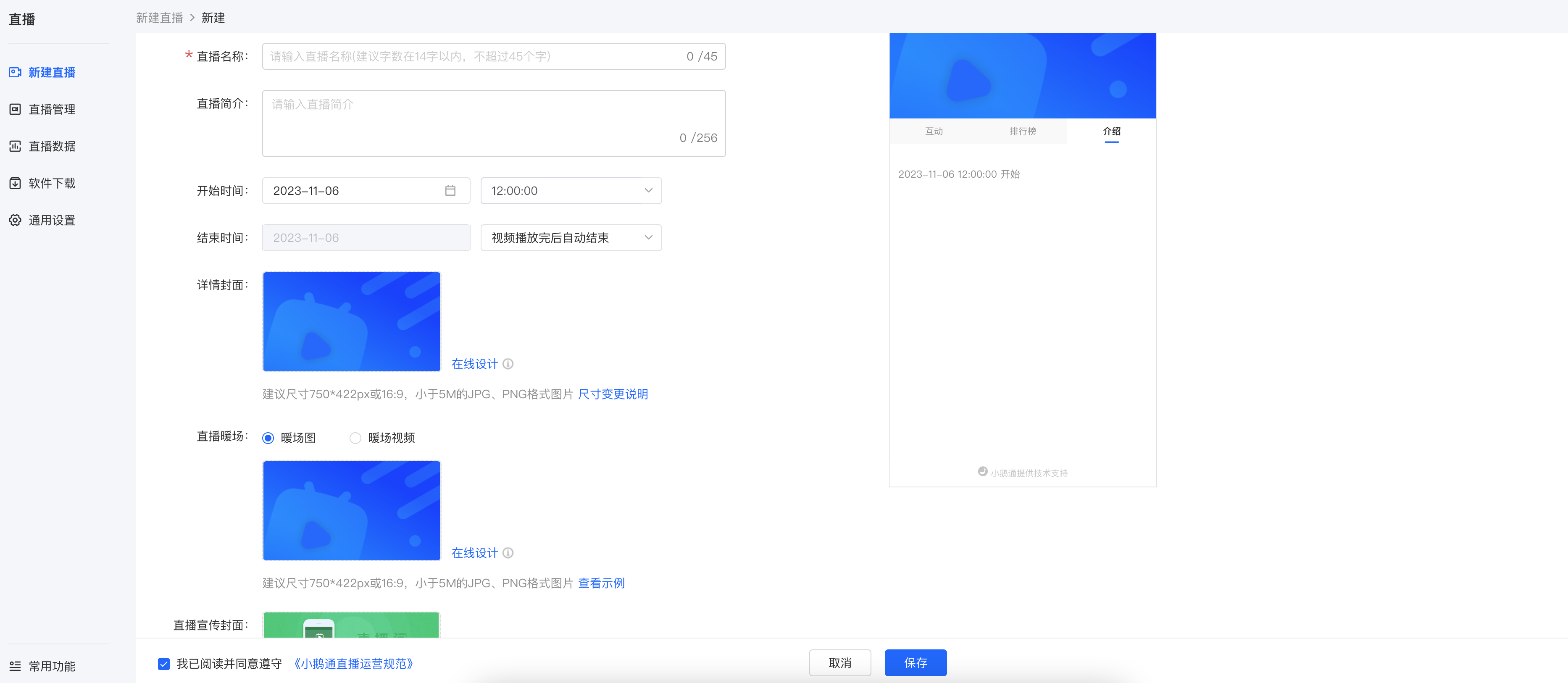Screen dimensions: 1568x683
Task: Open 《小鹅通直播运营规范》 link
Action: tap(353, 664)
